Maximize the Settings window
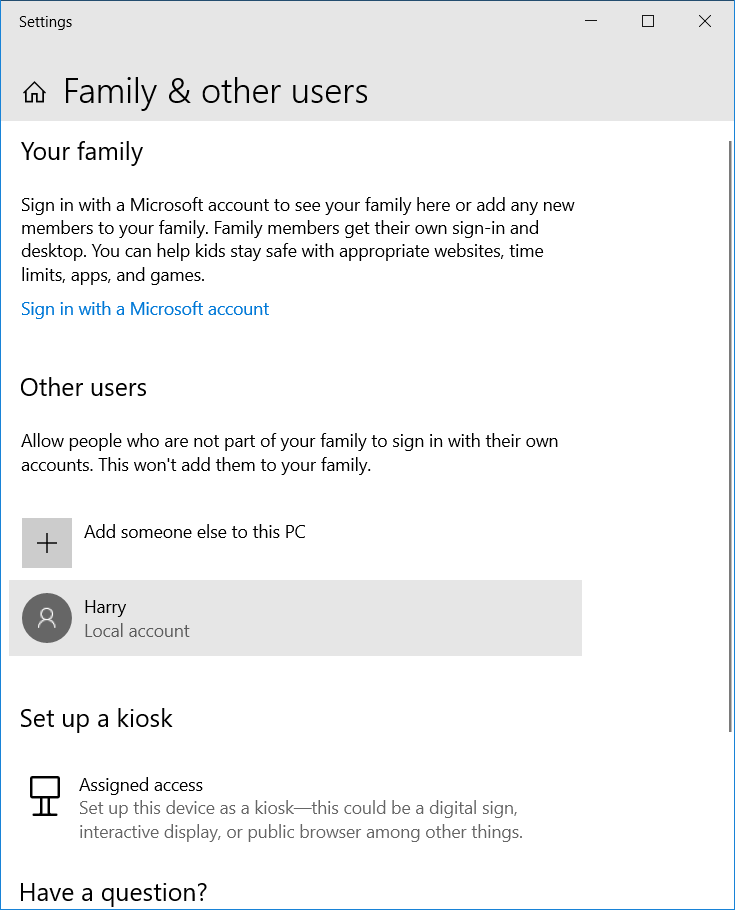The height and width of the screenshot is (910, 735). 648,21
